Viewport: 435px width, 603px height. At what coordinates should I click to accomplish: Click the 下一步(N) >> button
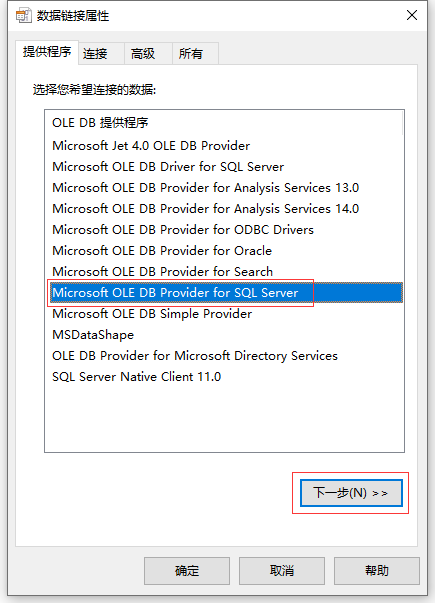click(x=351, y=493)
